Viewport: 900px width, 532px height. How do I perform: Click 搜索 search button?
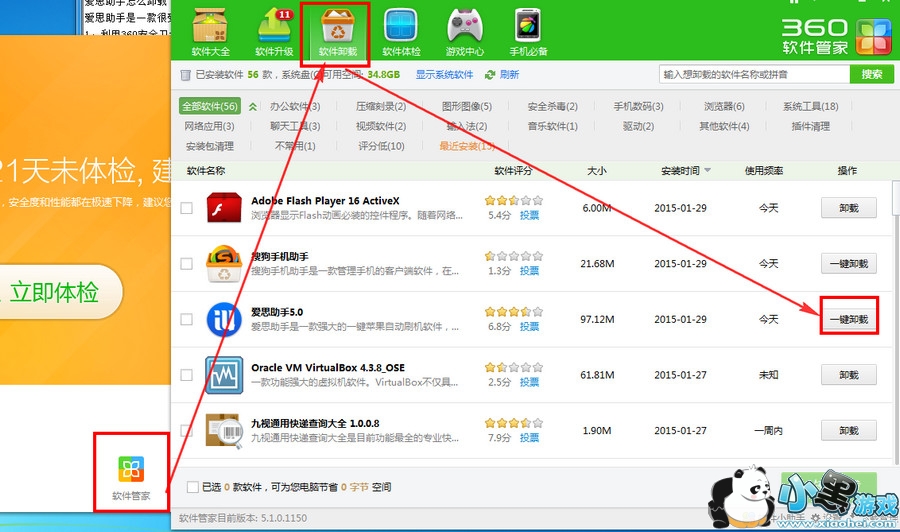coord(872,74)
